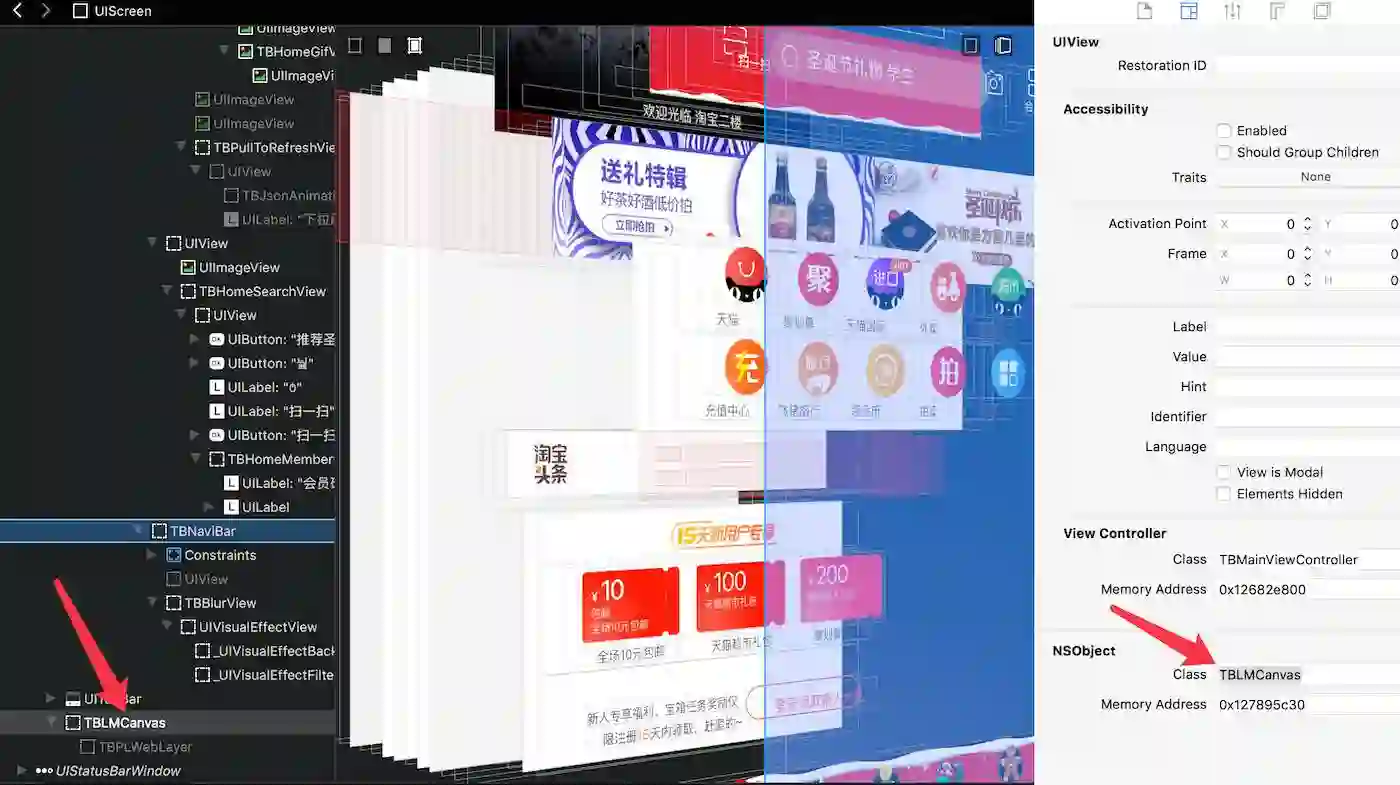
Task: Select the TBPLWebLayer row
Action: coord(168,747)
